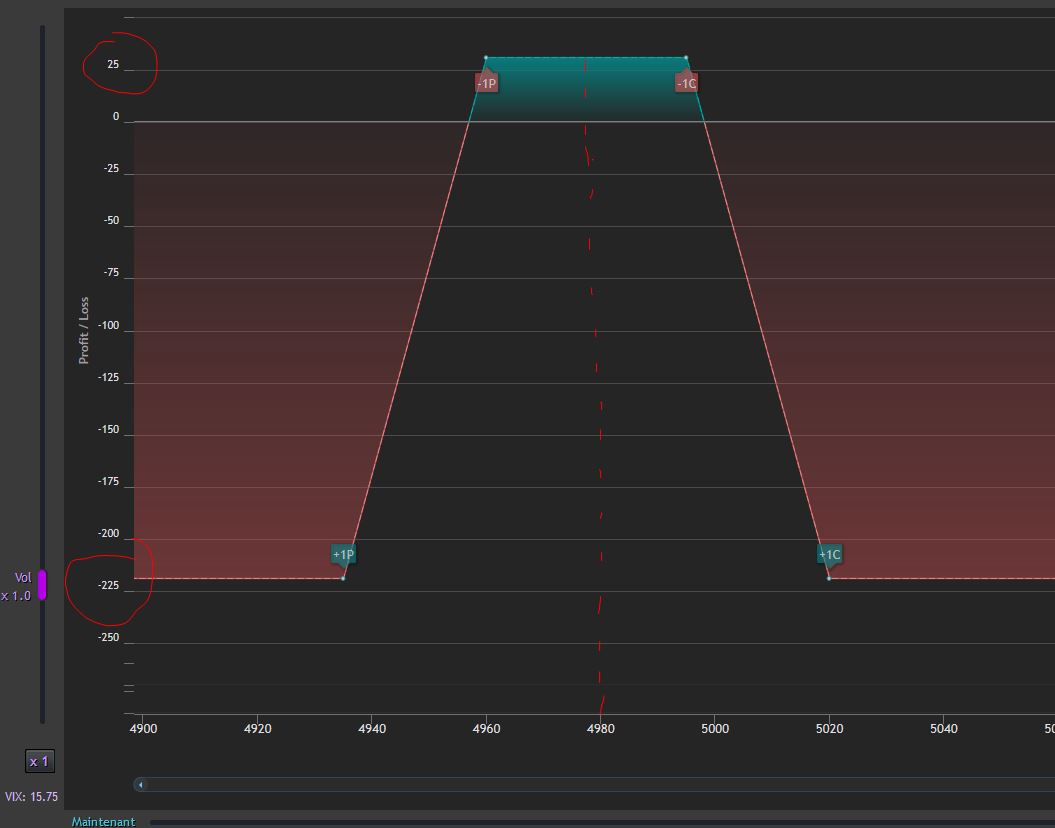Click the x 1 volatility multiplier button
The height and width of the screenshot is (828, 1055).
coord(40,761)
